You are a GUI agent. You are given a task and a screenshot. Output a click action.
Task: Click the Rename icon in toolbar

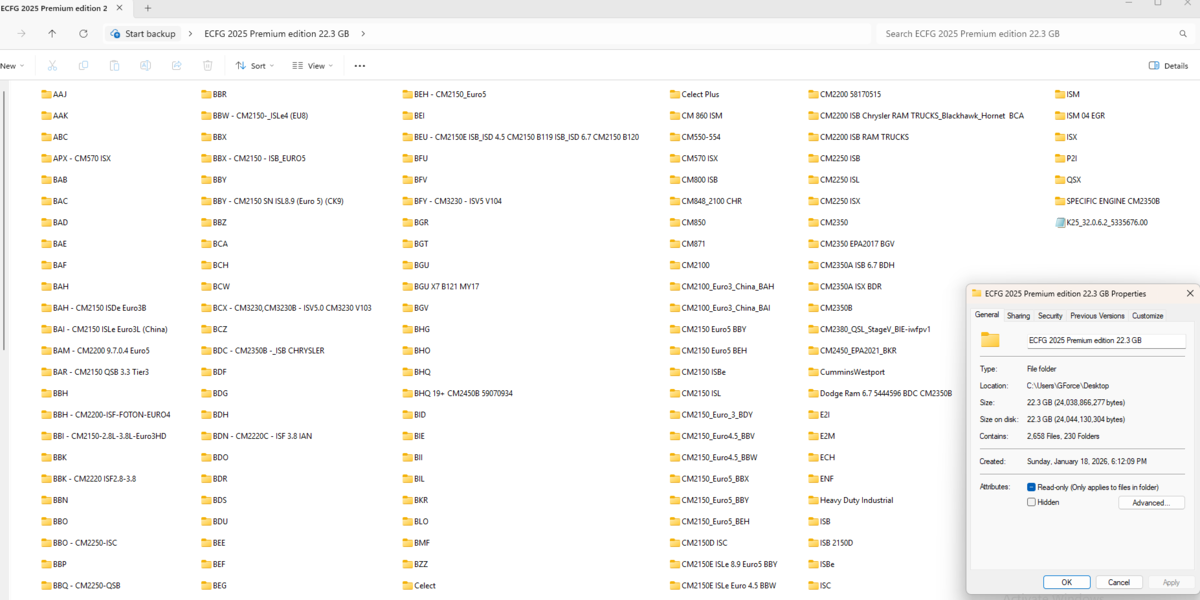tap(145, 66)
